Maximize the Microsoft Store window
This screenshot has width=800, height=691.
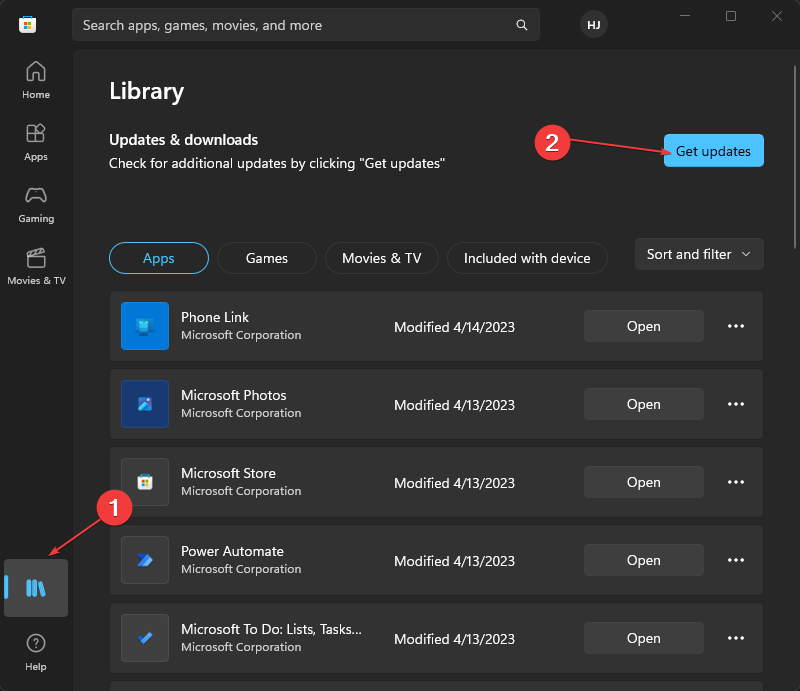coord(731,16)
